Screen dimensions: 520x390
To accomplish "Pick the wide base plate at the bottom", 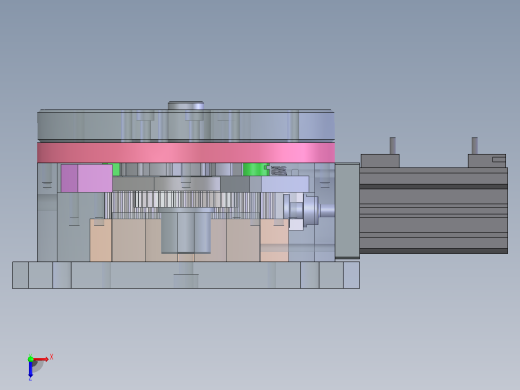I will click(x=186, y=275).
